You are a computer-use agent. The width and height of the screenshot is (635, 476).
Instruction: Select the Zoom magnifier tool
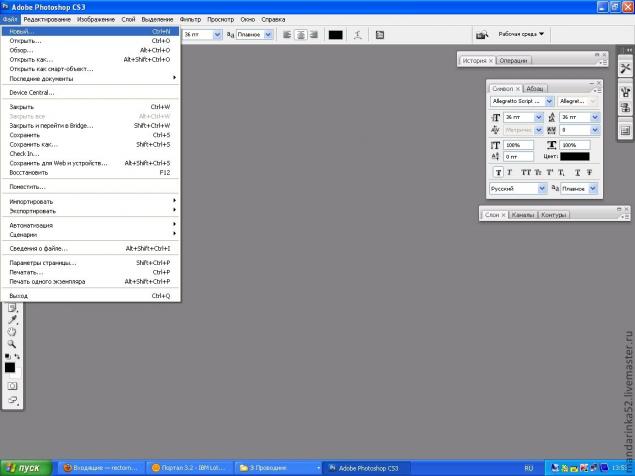[x=12, y=344]
